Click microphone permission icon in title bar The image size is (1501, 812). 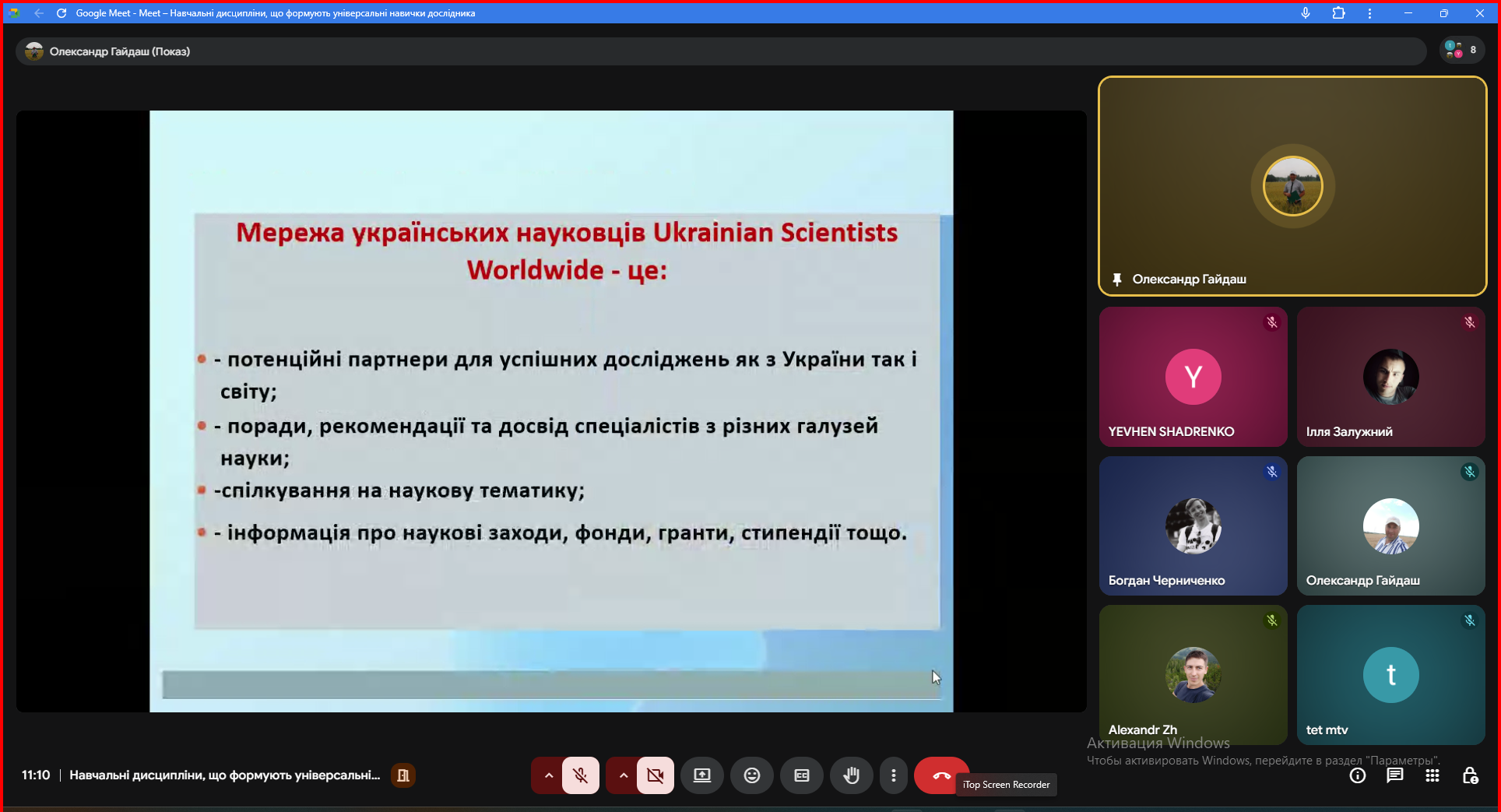click(x=1306, y=13)
